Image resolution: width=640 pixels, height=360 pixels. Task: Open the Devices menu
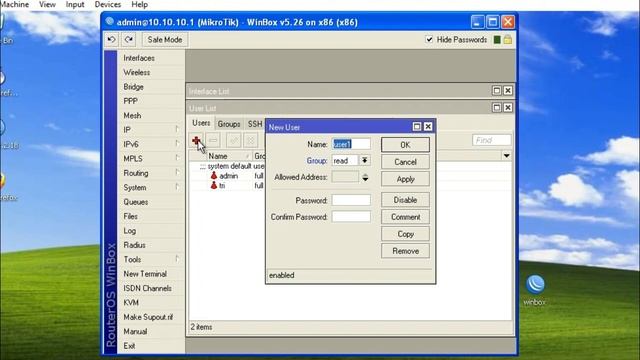[x=108, y=4]
